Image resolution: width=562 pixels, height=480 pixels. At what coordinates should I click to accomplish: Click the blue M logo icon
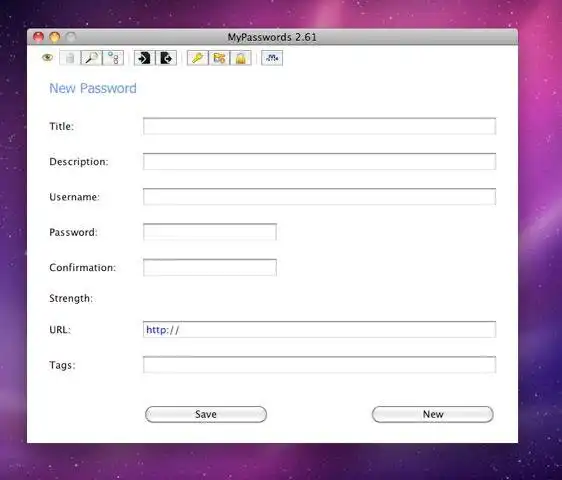[x=272, y=58]
